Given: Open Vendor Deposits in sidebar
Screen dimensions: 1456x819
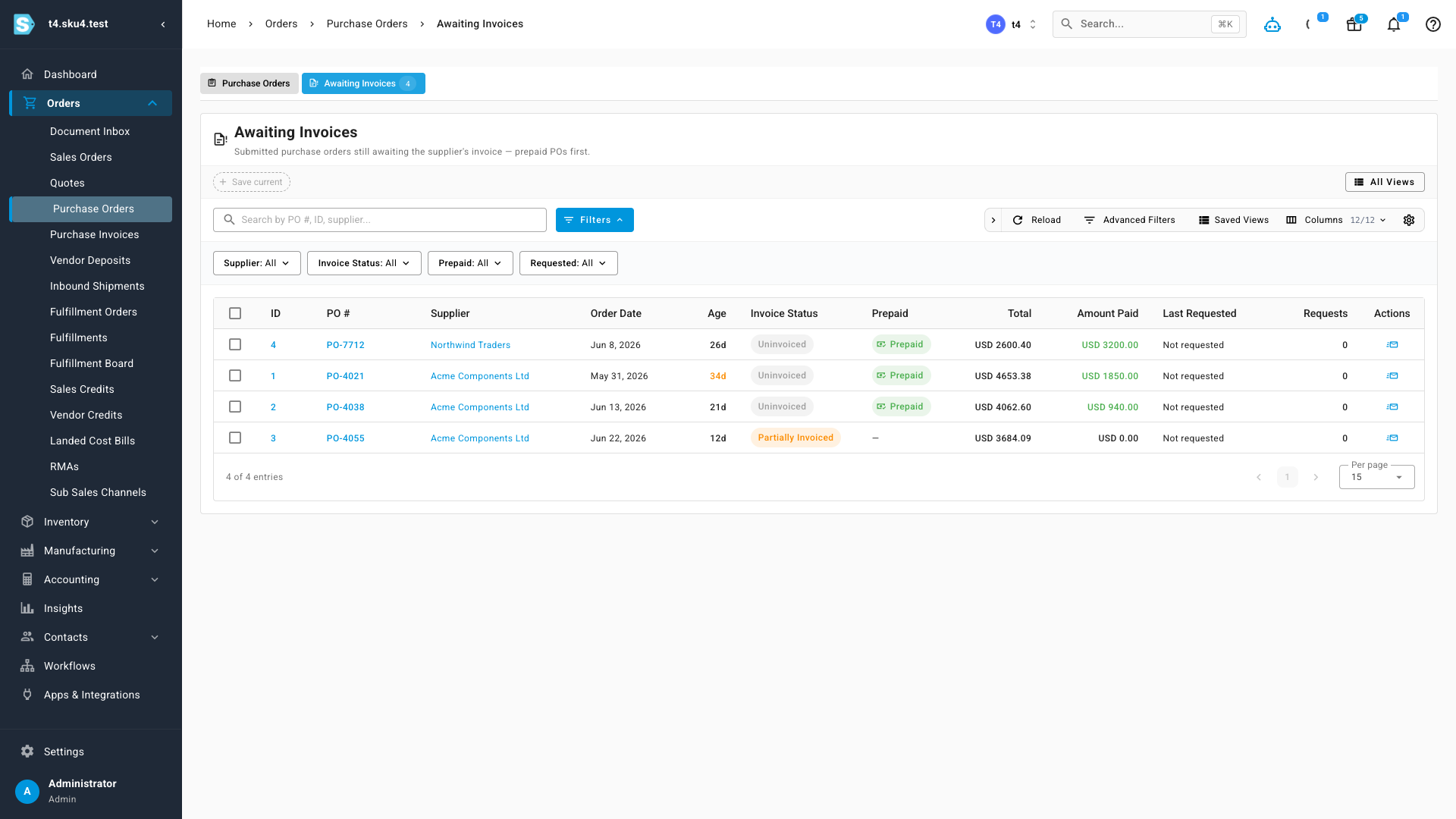Looking at the screenshot, I should tap(90, 260).
